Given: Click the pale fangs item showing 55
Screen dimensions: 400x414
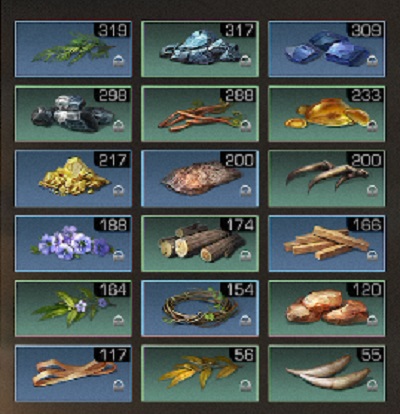Looking at the screenshot, I should 327,373.
